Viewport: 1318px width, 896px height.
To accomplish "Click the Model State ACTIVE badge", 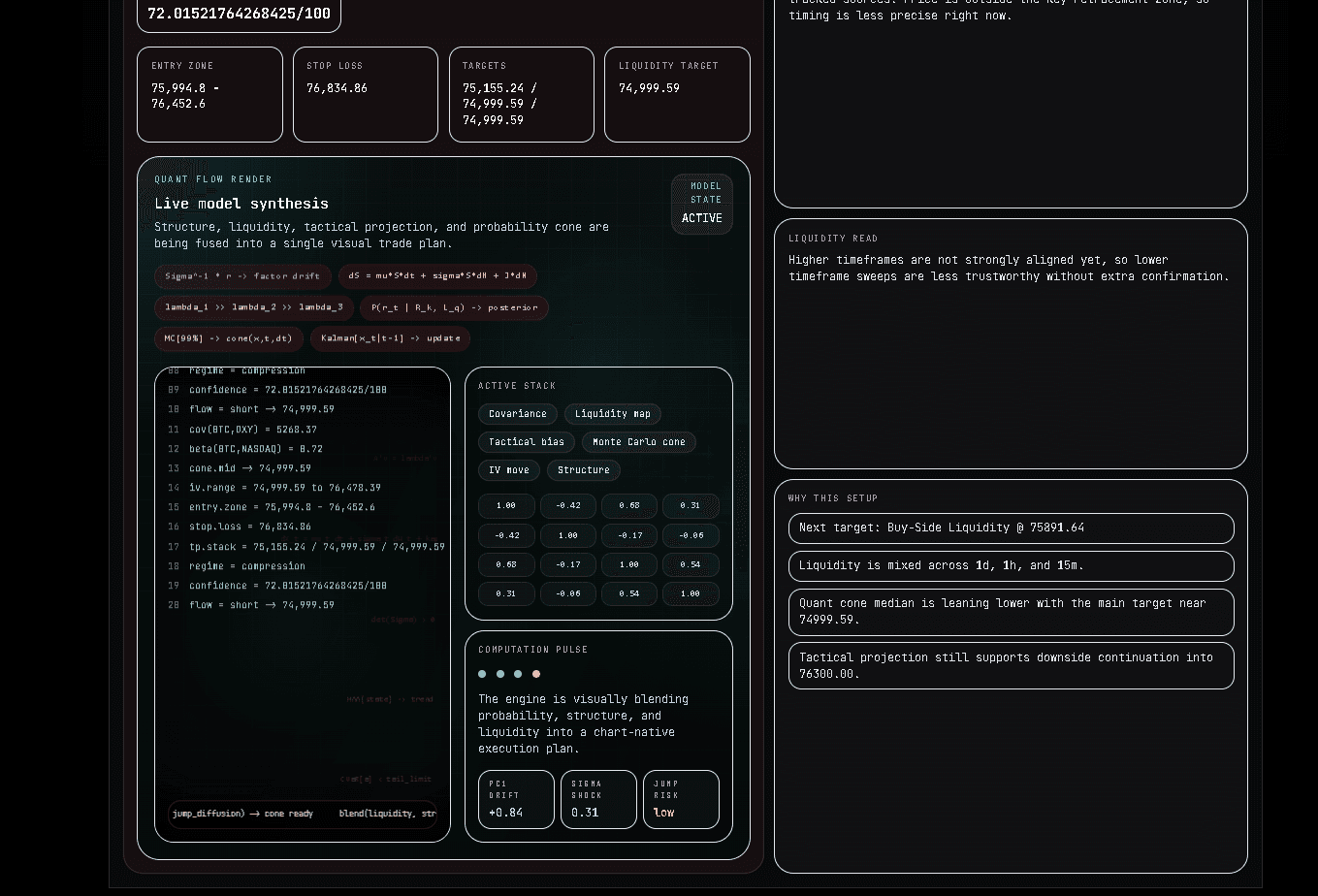I will point(701,205).
